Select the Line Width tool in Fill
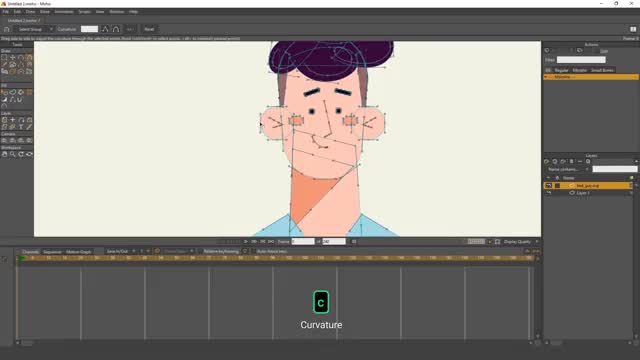Viewport: 640px width, 360px height. 4,99
